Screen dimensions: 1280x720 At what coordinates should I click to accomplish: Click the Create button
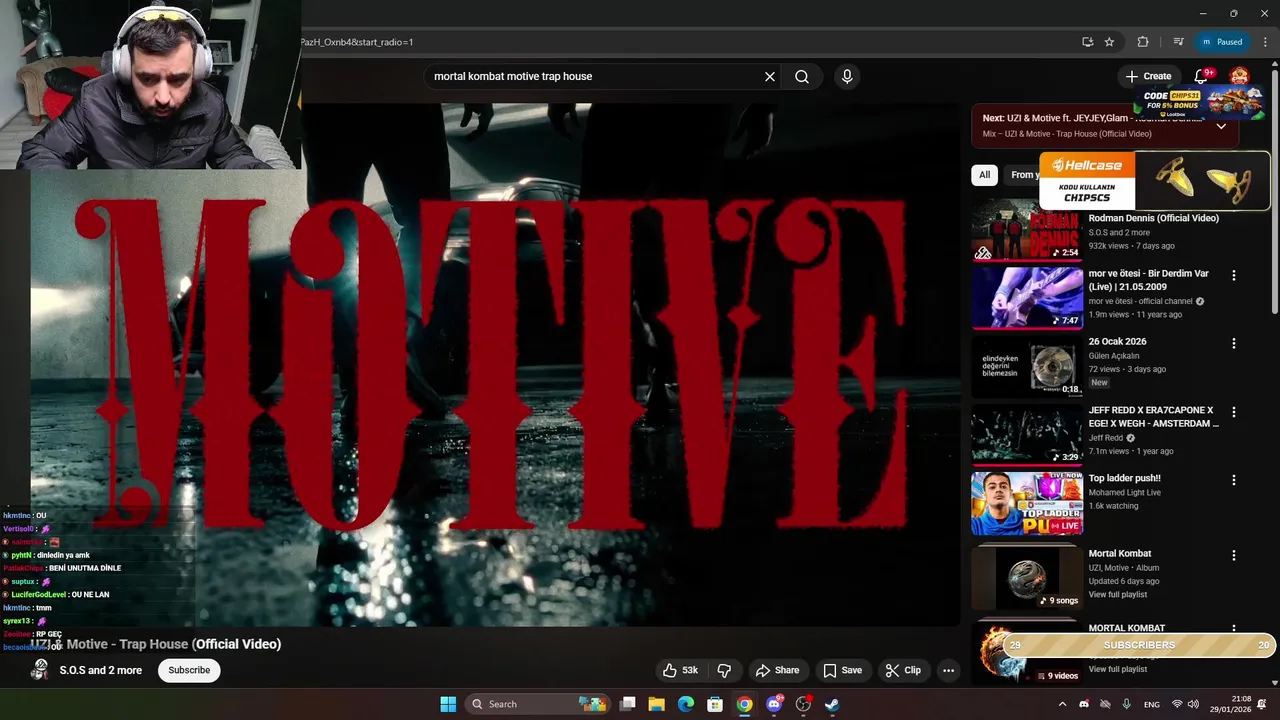tap(1147, 76)
